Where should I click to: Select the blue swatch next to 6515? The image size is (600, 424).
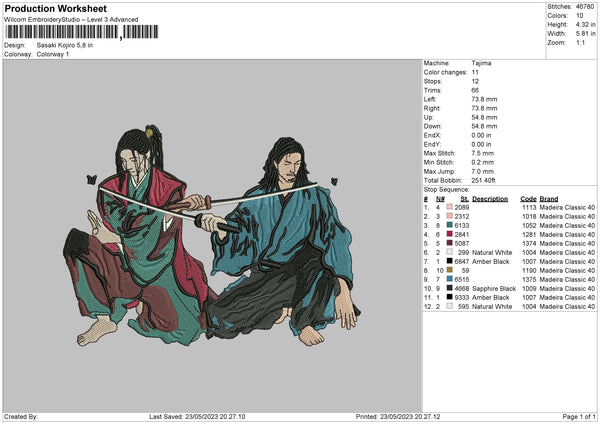[x=449, y=279]
